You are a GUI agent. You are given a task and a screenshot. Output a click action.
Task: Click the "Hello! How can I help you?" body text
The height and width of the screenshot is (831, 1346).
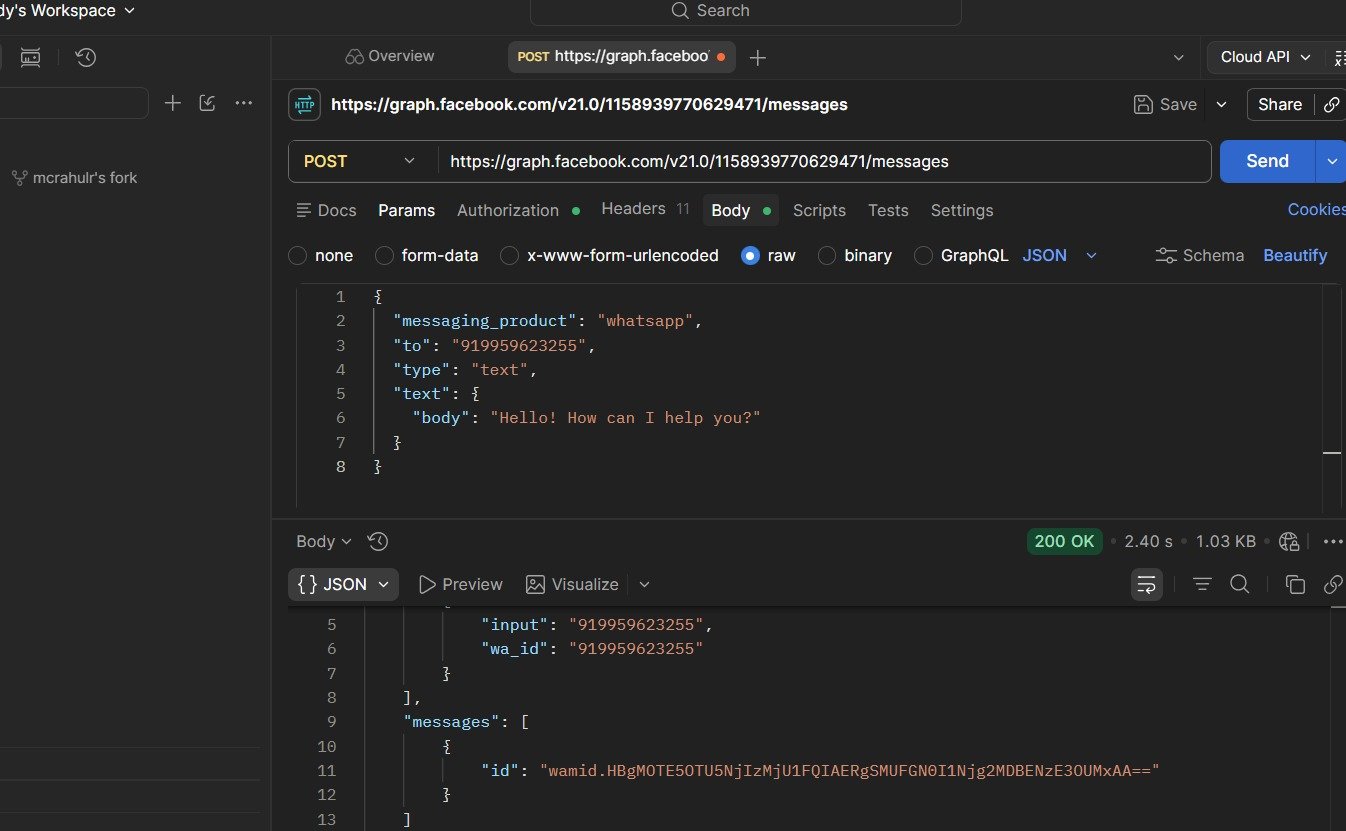click(x=625, y=418)
